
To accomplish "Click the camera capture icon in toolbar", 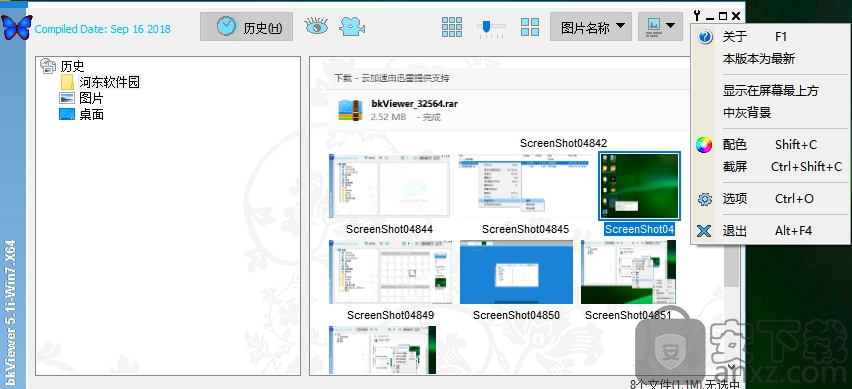I will point(352,26).
